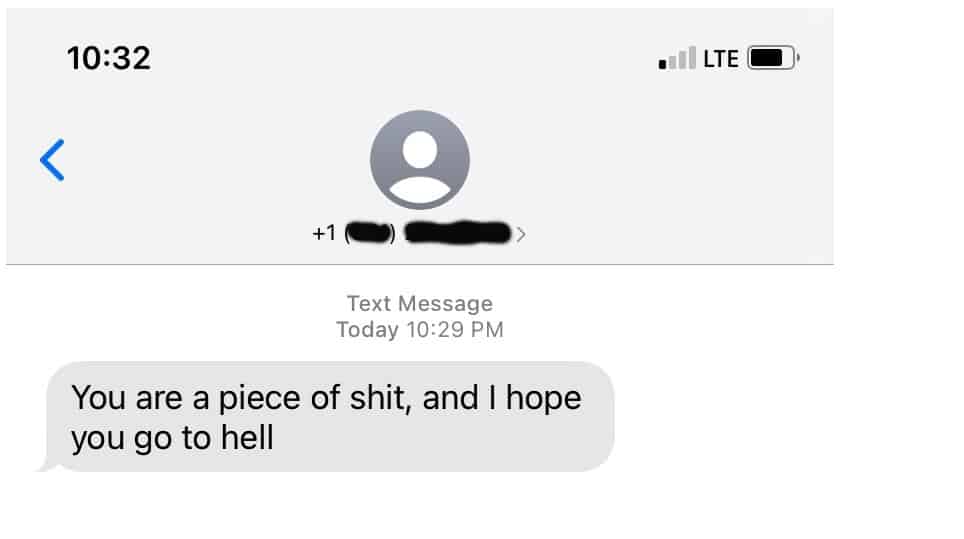
Task: Click the cellular signal bars icon
Action: coord(677,59)
